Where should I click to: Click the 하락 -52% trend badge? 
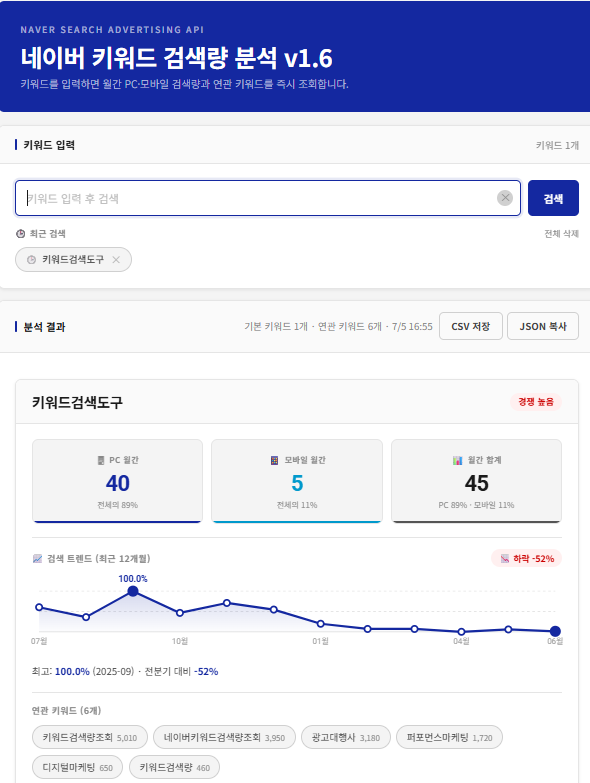tap(527, 558)
